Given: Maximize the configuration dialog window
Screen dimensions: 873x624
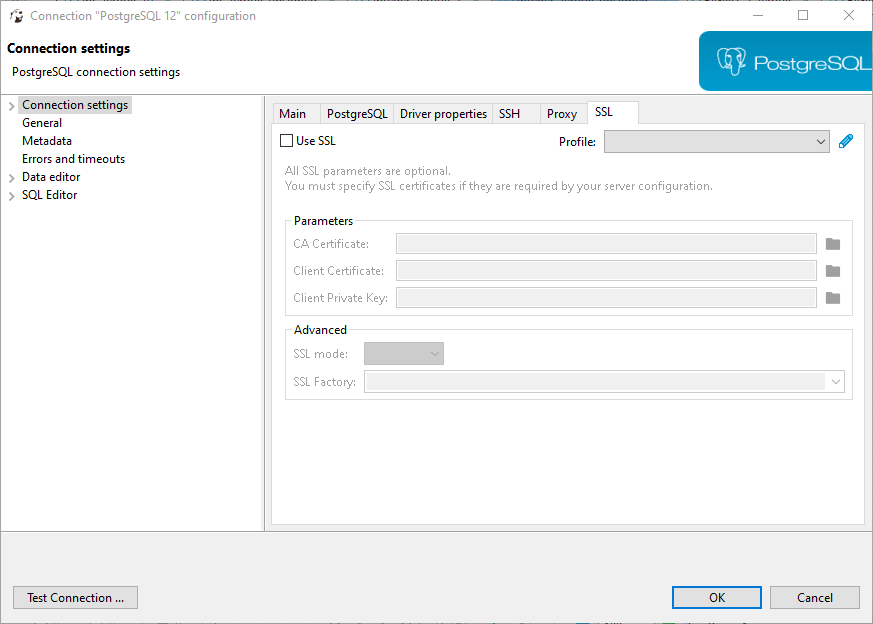Looking at the screenshot, I should point(803,16).
